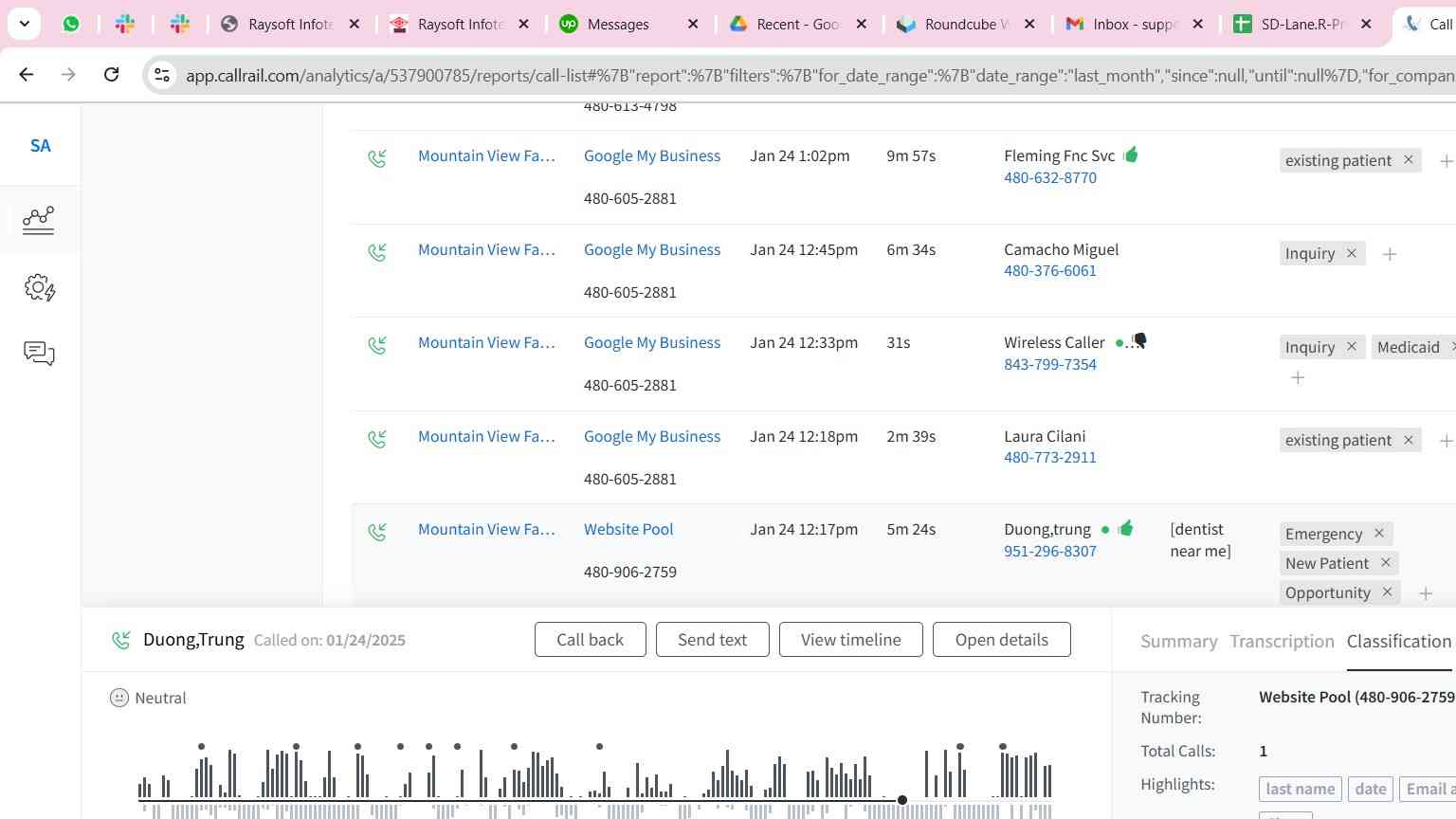Remove the Opportunity tag
Screen dimensions: 1456x819
(x=1388, y=591)
